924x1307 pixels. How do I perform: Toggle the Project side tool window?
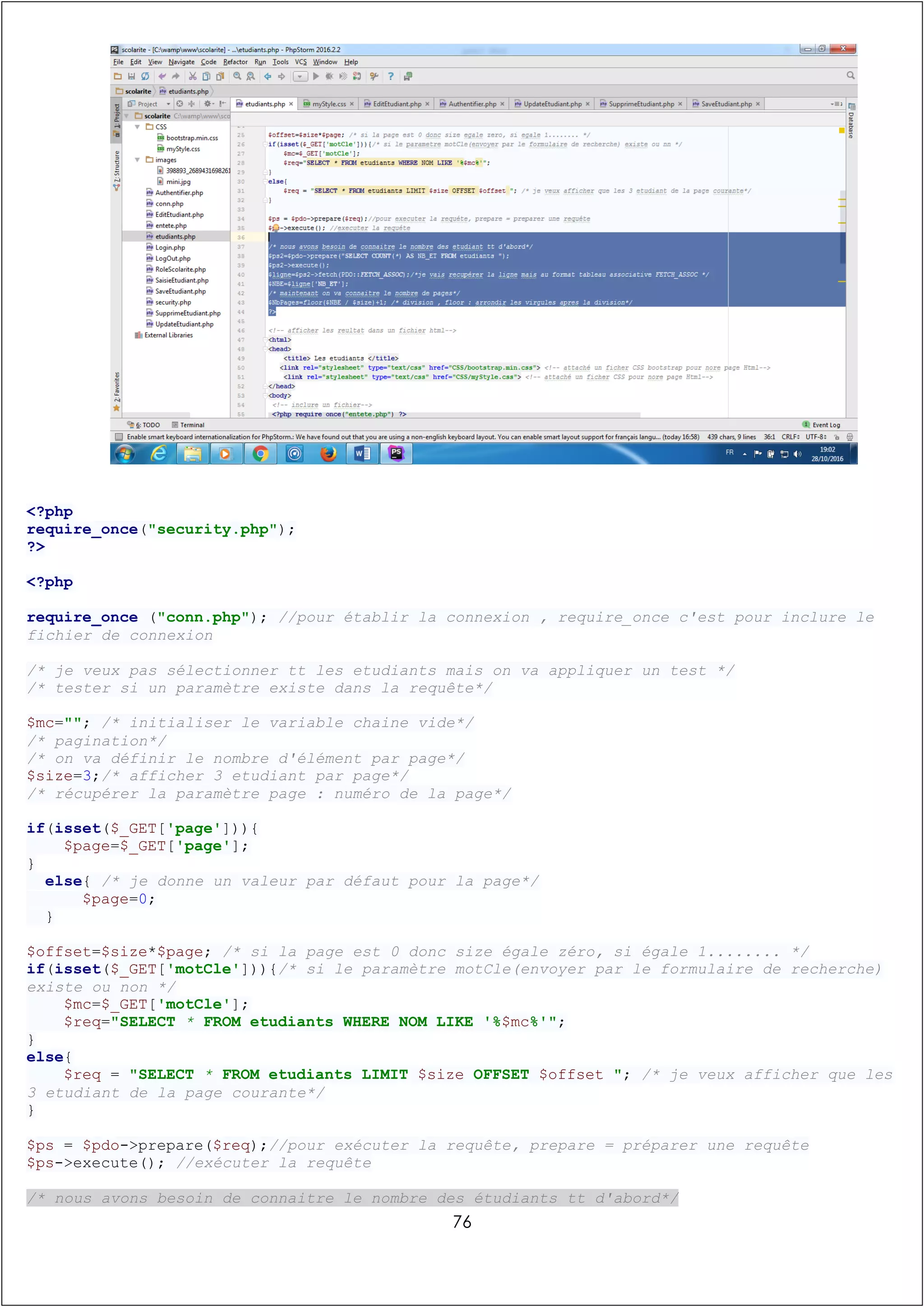(116, 120)
